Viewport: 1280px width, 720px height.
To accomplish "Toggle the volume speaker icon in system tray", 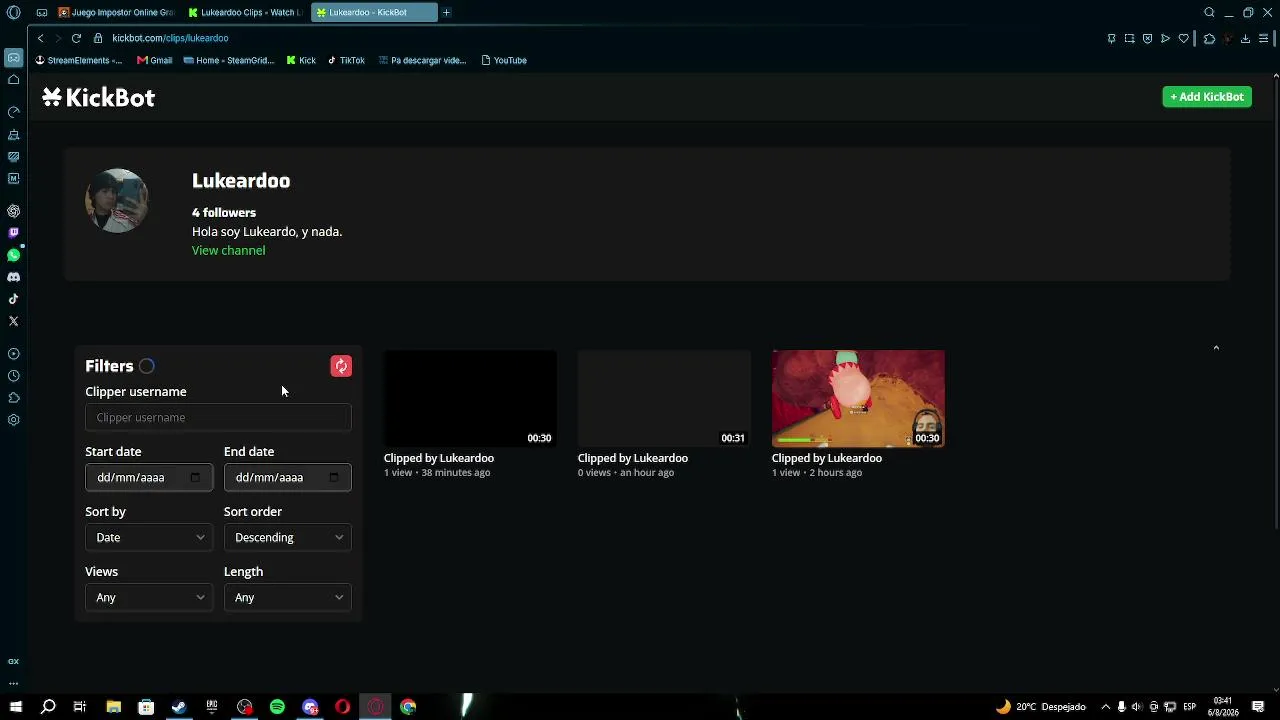I will point(1137,707).
